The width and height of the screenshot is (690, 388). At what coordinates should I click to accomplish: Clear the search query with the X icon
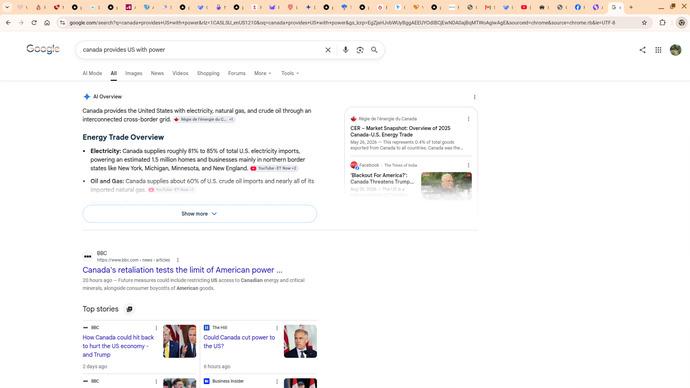pyautogui.click(x=328, y=50)
